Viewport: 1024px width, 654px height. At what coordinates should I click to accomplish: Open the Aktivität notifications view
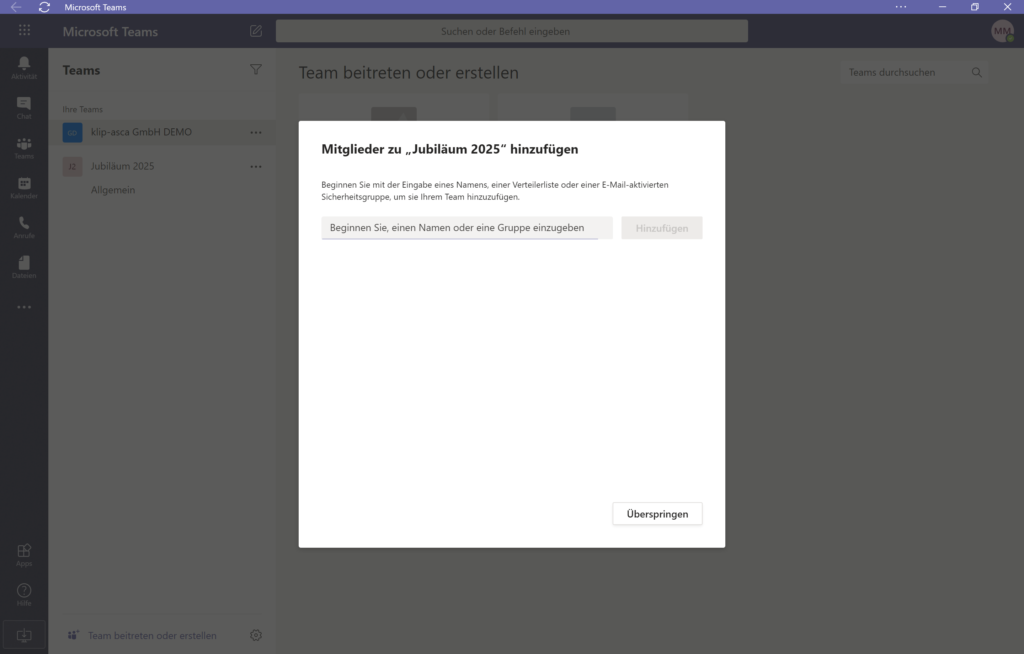24,67
